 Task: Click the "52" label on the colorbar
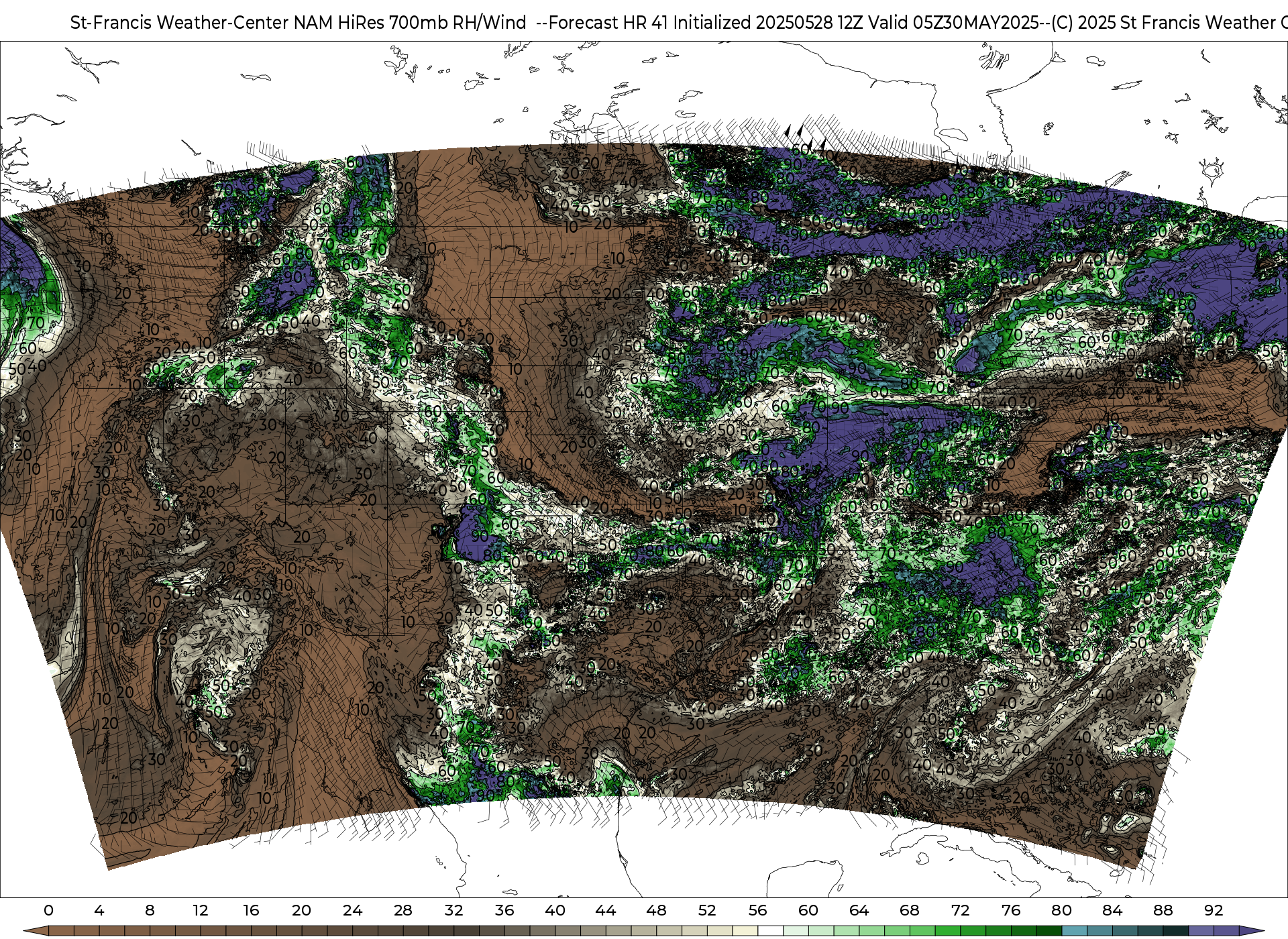point(707,910)
